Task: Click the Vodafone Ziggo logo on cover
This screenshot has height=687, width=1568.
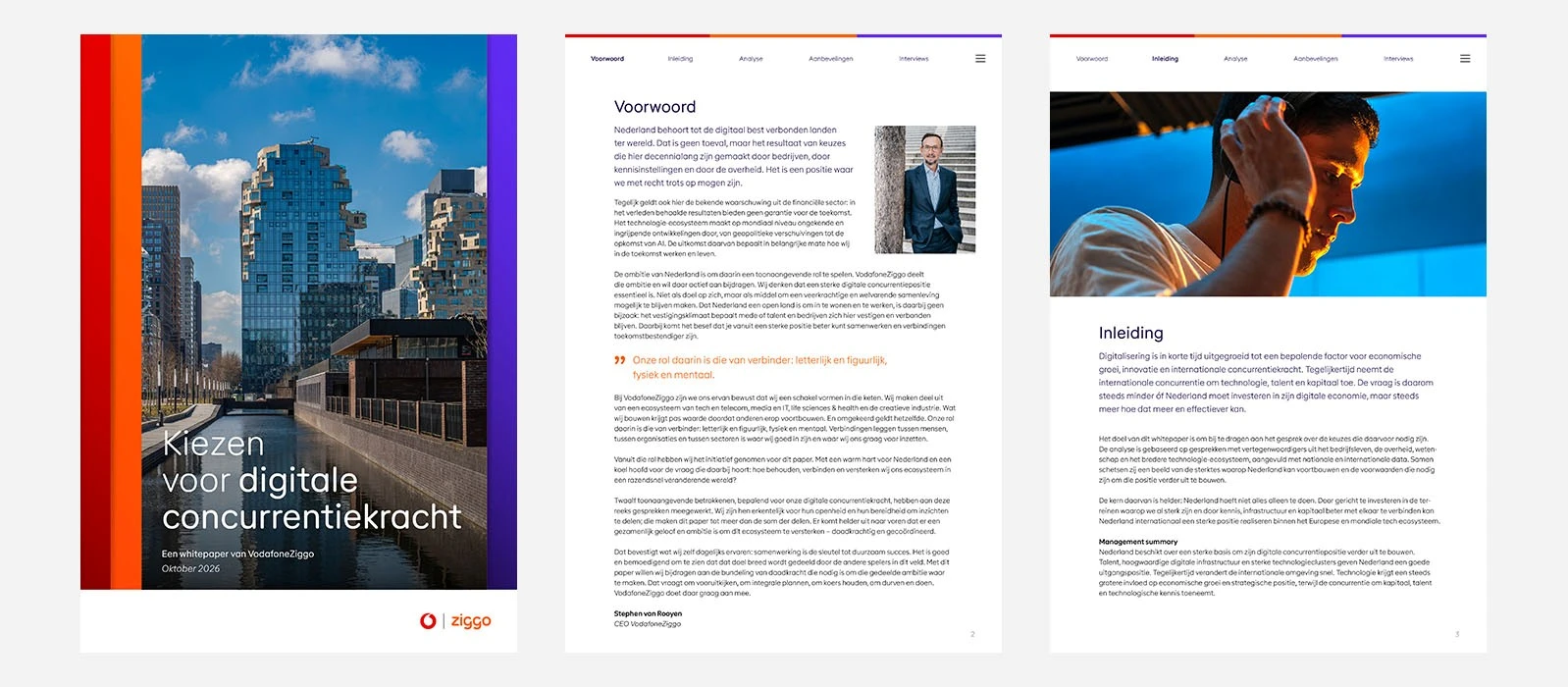Action: (455, 620)
